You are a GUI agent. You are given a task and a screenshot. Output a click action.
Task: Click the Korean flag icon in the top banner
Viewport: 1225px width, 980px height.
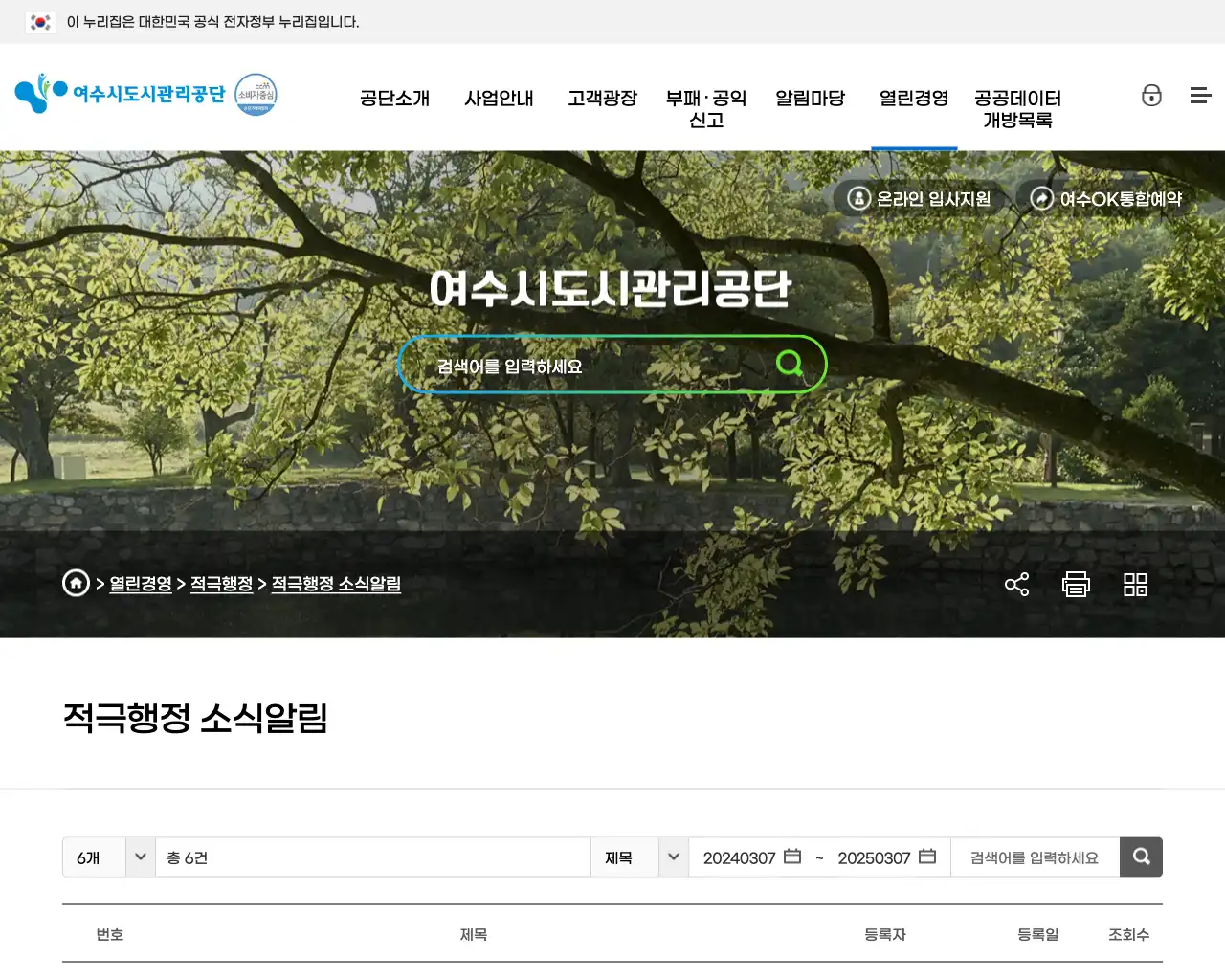point(40,21)
